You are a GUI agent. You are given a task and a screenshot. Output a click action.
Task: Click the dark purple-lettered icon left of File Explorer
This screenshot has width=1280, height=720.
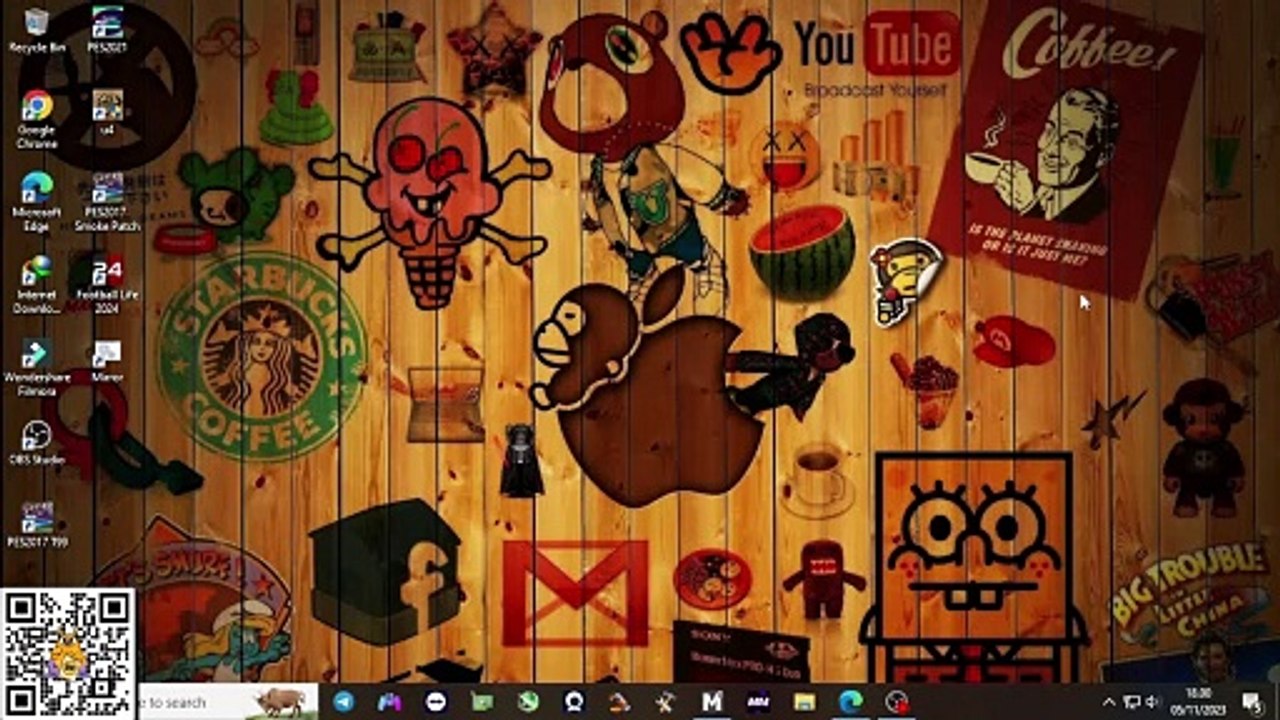(758, 702)
